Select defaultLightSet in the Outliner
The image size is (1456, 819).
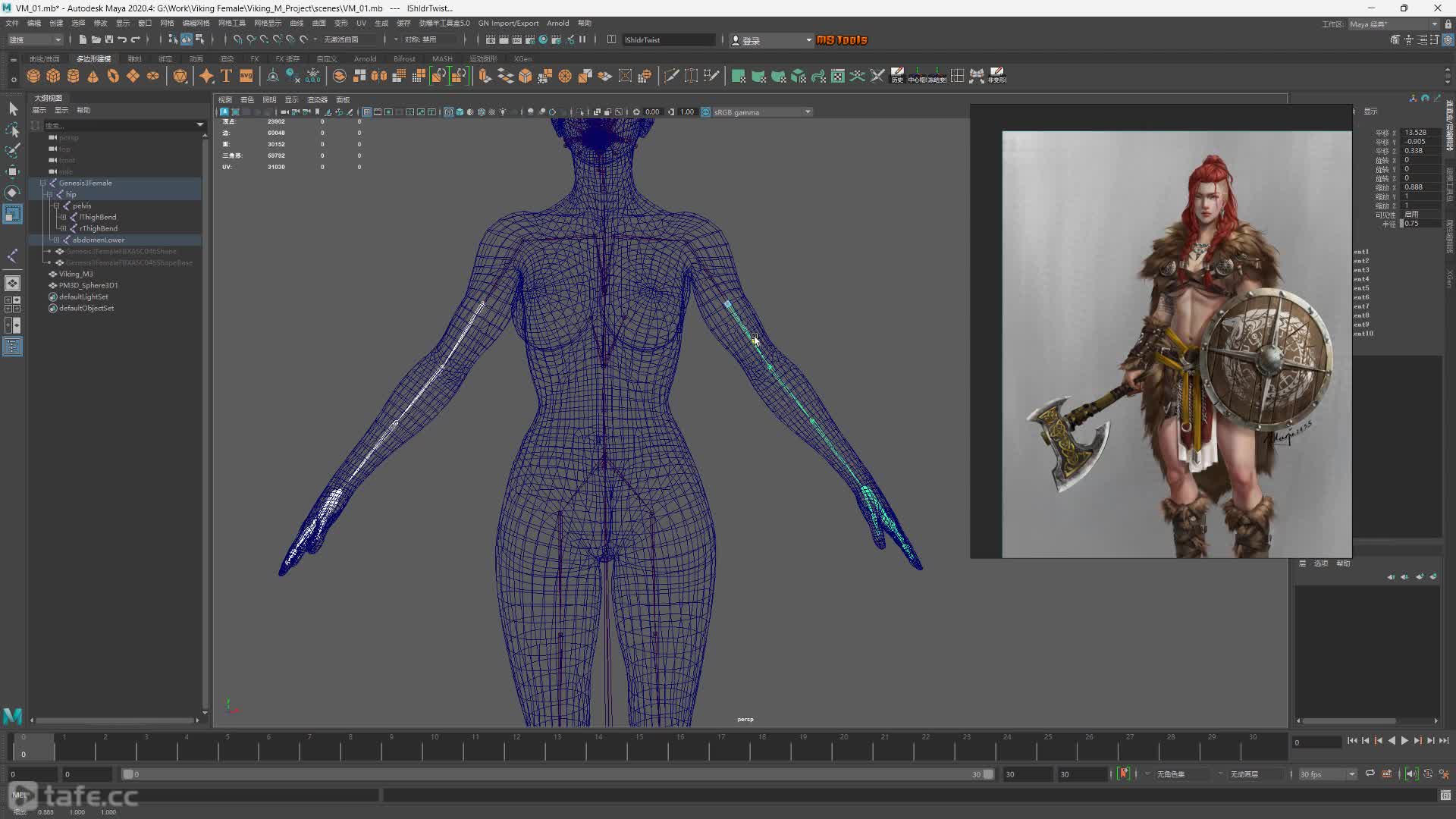click(x=83, y=297)
